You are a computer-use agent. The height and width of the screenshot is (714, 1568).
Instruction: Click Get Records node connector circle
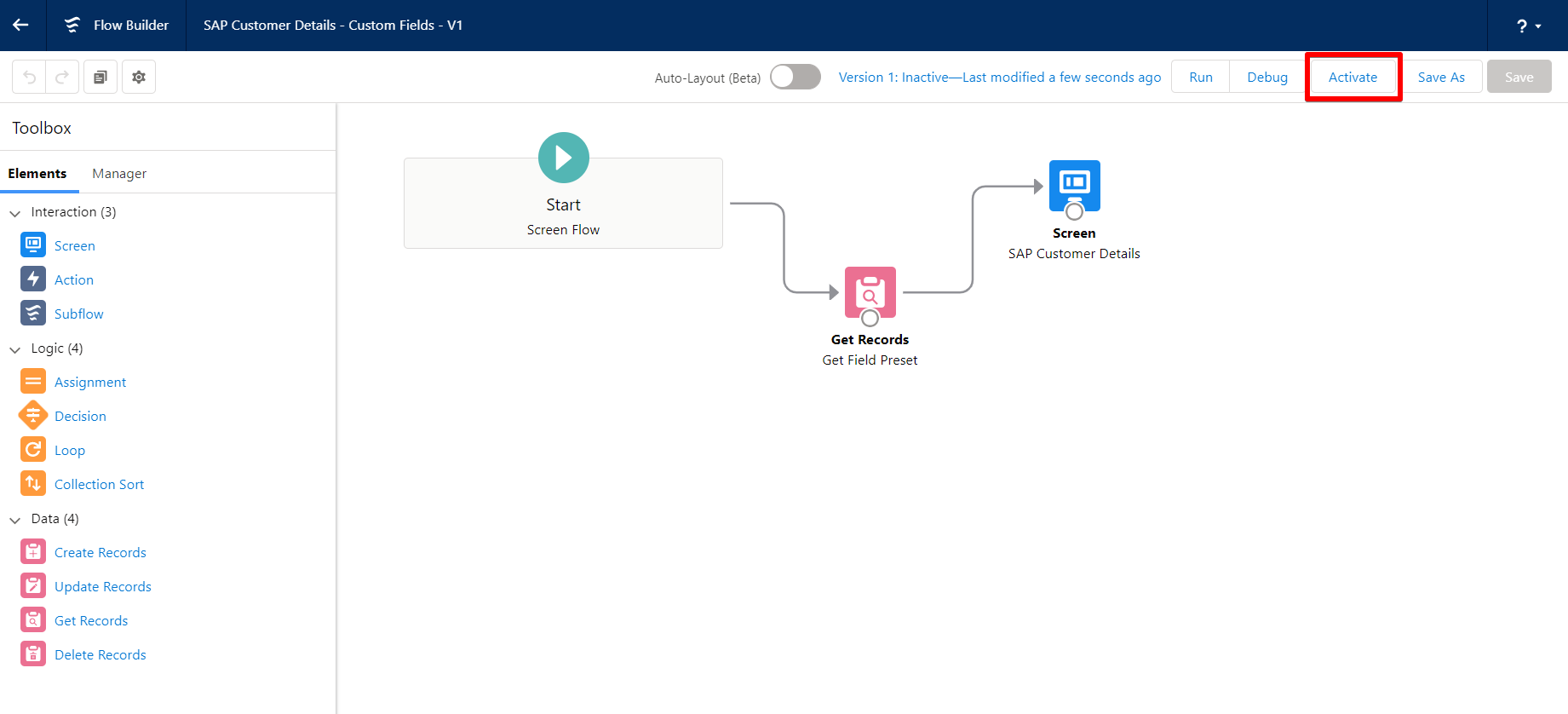point(870,318)
